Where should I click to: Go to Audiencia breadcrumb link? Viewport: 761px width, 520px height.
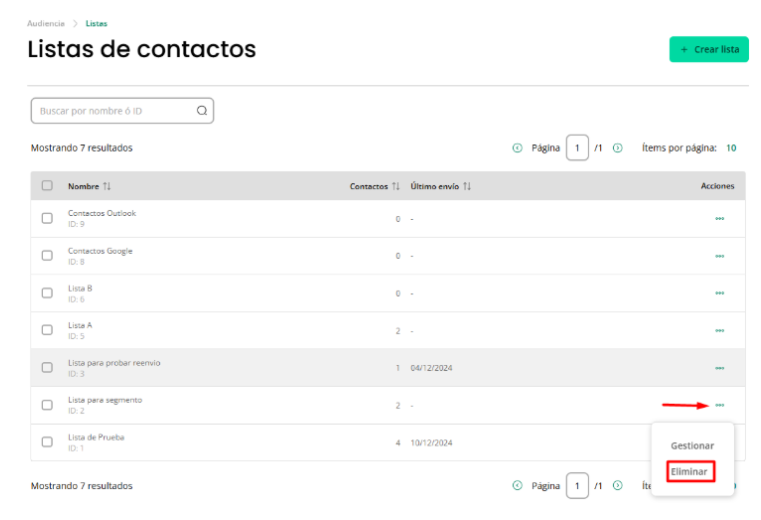(46, 23)
